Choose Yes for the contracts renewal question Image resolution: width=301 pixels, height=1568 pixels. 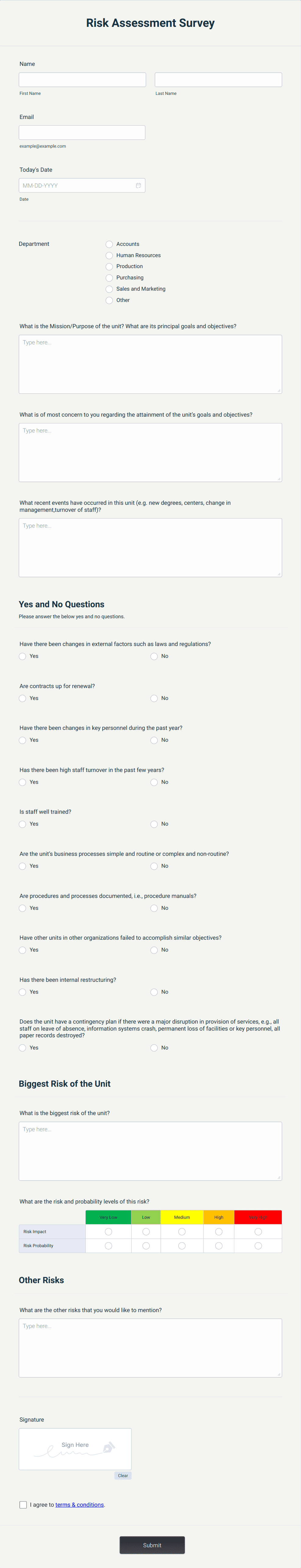coord(22,698)
